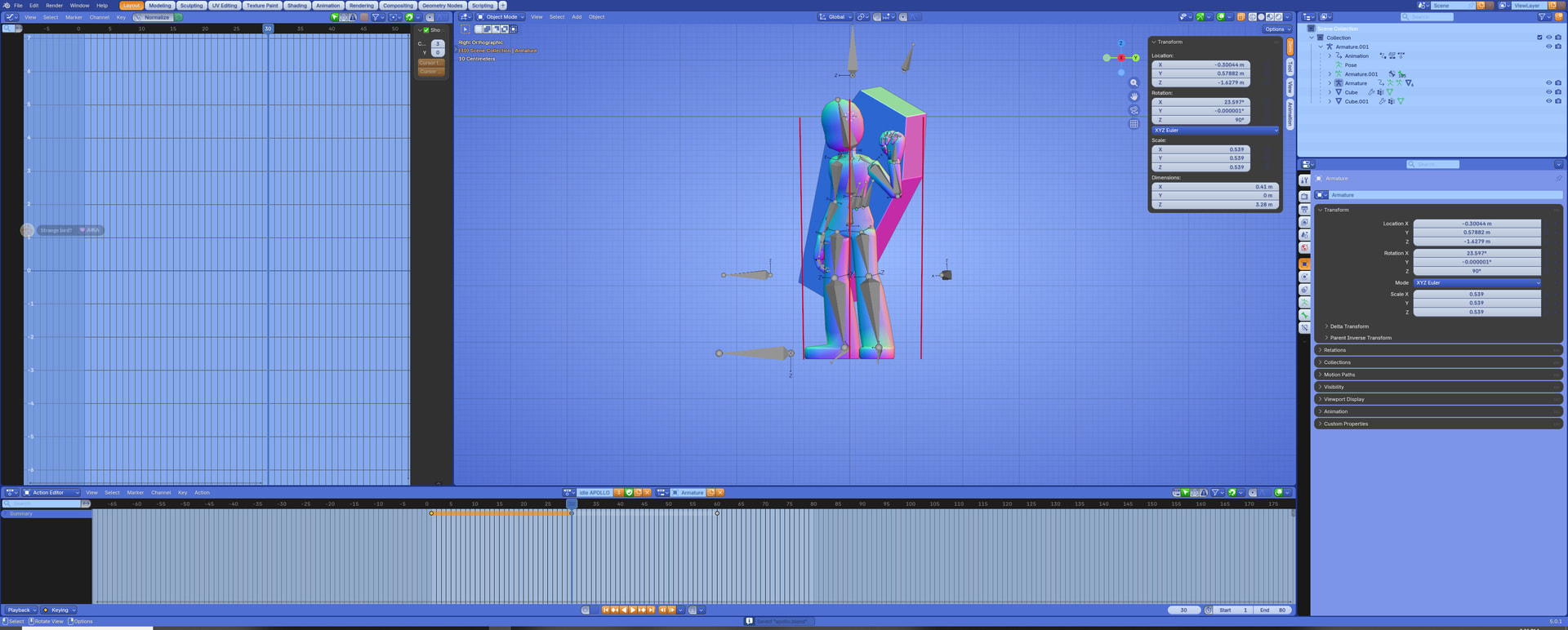Uncheck the Collection exclude checkbox
Screen dimensions: 1568x630
pos(1539,38)
